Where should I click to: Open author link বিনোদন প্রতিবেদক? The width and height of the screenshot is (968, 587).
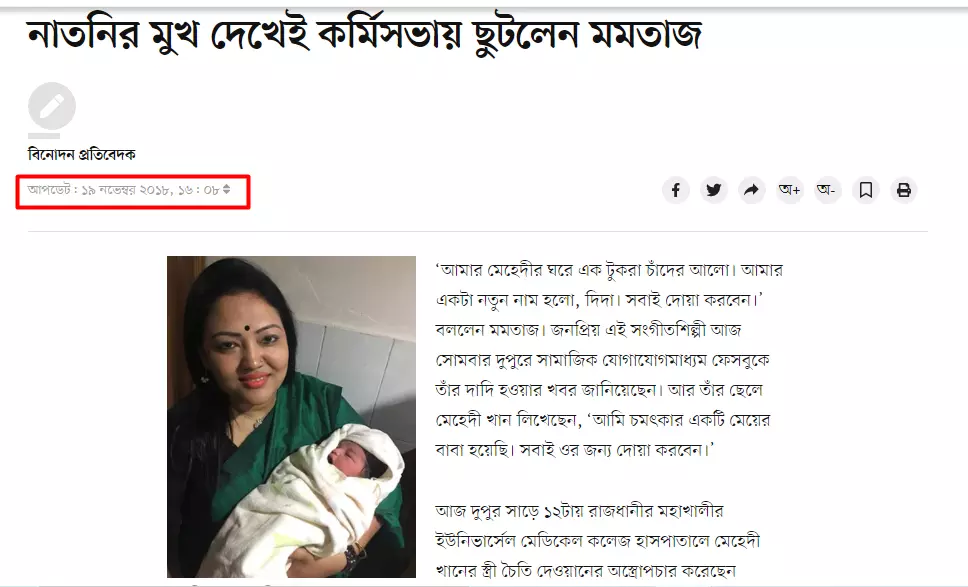[81, 154]
